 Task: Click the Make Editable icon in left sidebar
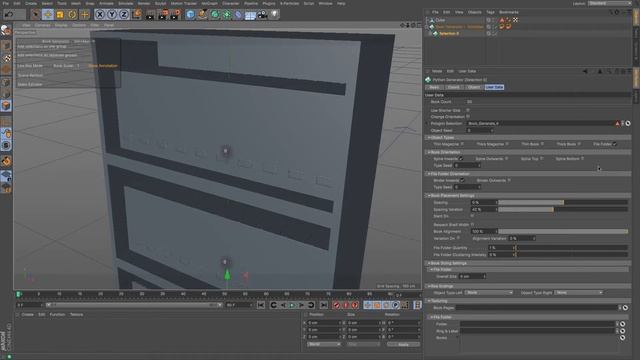coord(6,30)
